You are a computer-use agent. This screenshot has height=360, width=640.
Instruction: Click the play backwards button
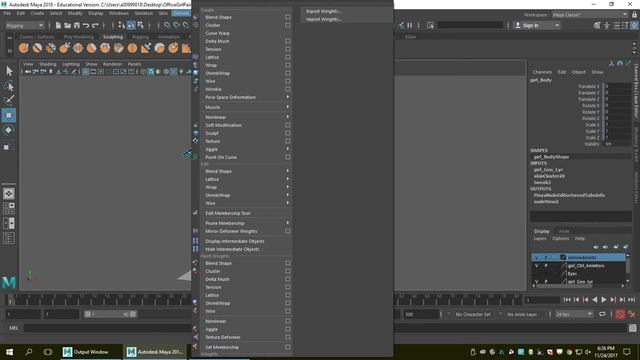pyautogui.click(x=595, y=300)
